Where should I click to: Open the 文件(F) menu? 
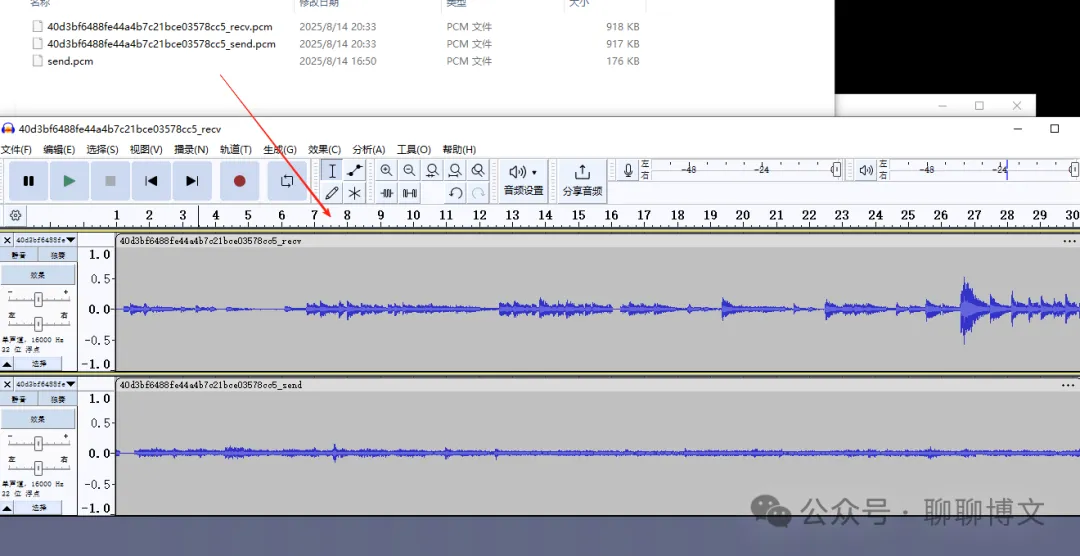click(x=16, y=150)
